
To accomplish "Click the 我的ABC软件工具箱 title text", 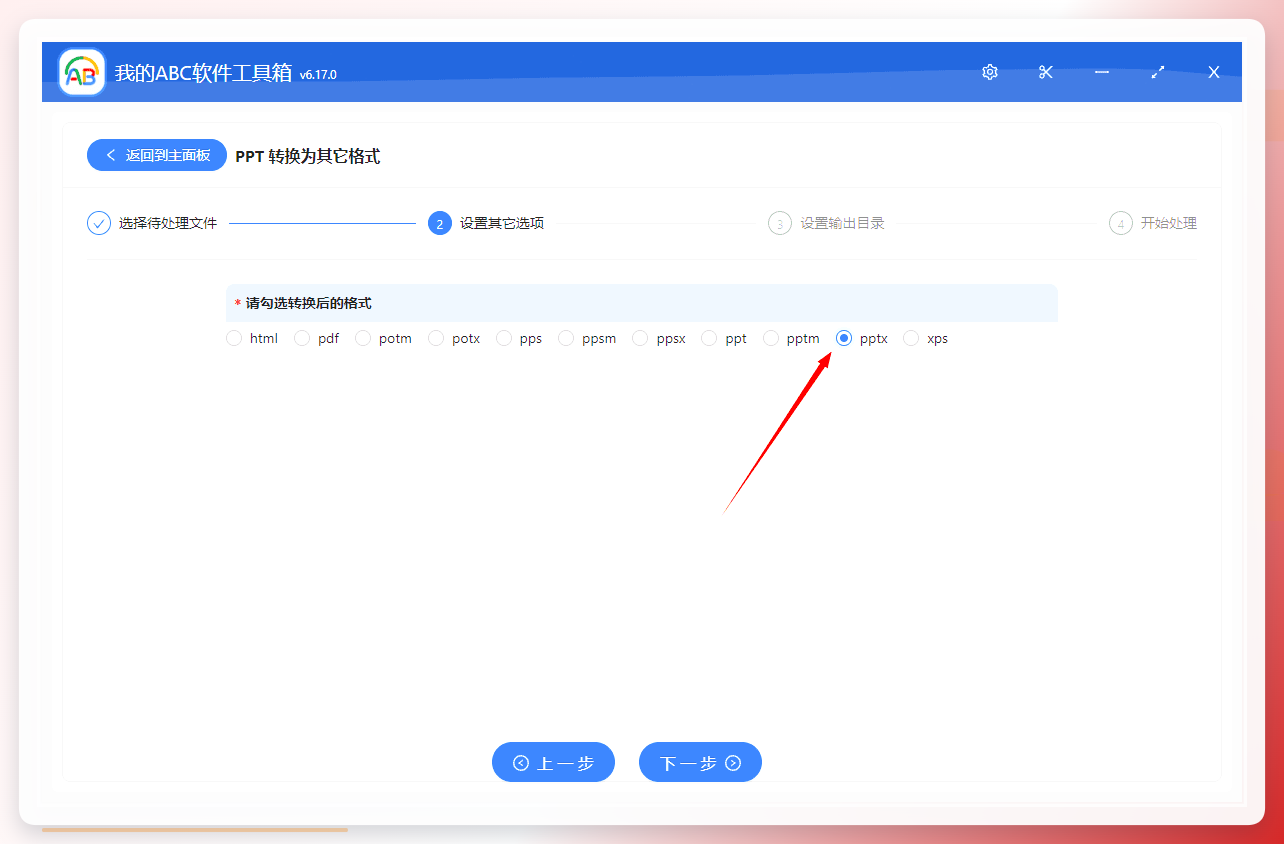I will tap(203, 73).
